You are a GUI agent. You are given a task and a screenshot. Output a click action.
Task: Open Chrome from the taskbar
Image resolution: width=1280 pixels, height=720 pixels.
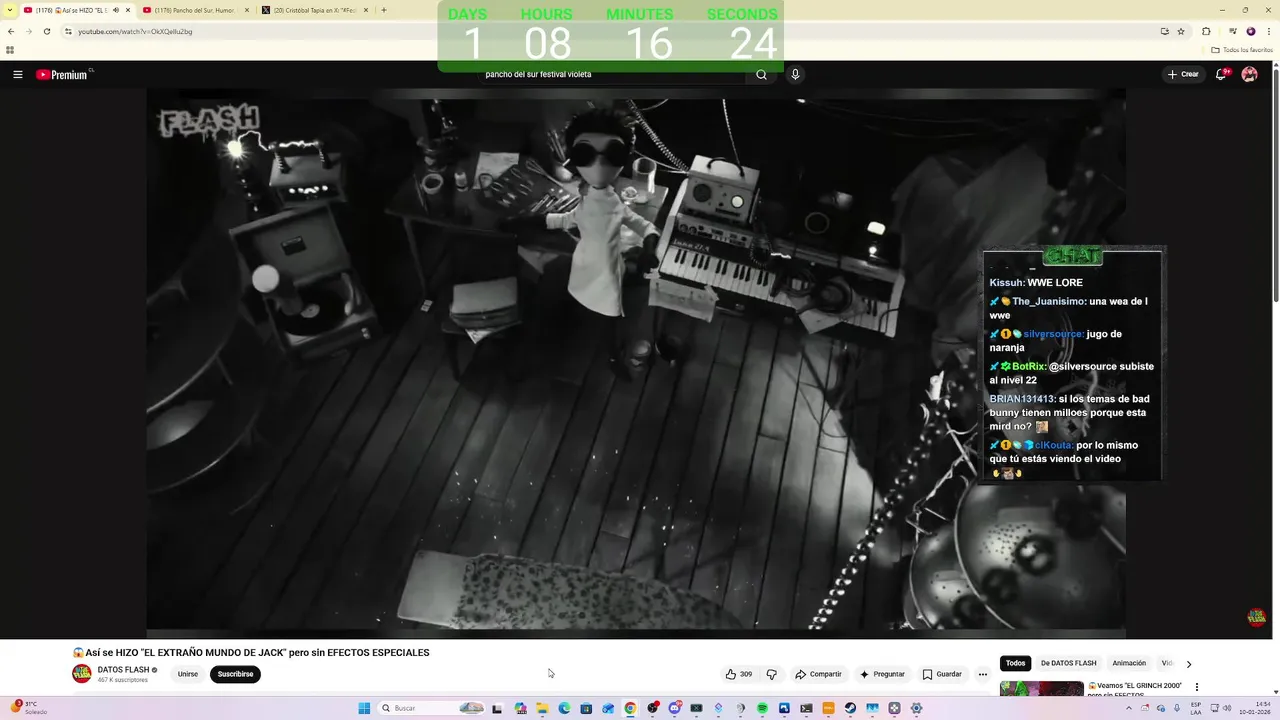[x=630, y=708]
